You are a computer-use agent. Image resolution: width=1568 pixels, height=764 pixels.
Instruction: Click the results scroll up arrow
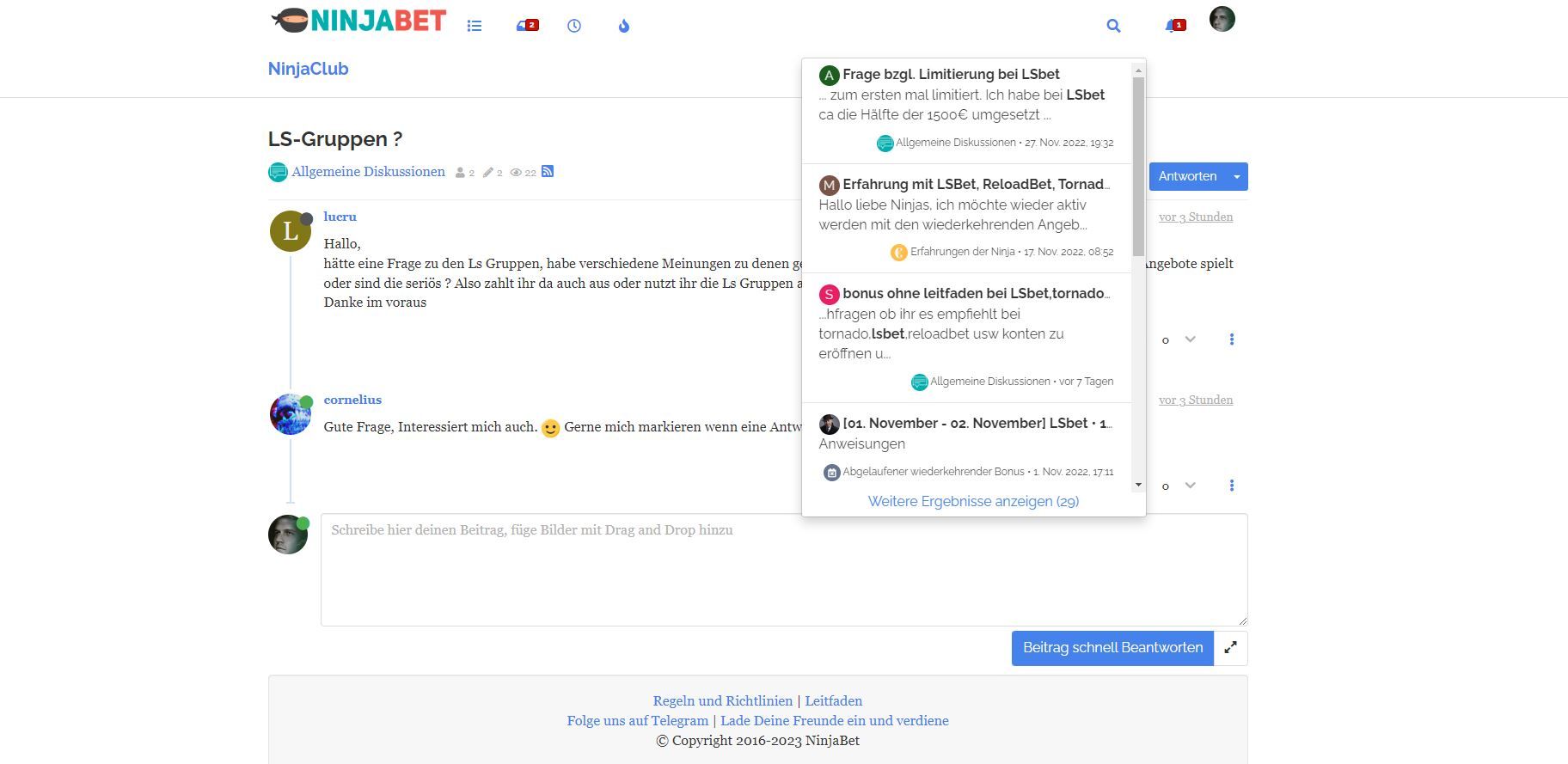[x=1138, y=70]
